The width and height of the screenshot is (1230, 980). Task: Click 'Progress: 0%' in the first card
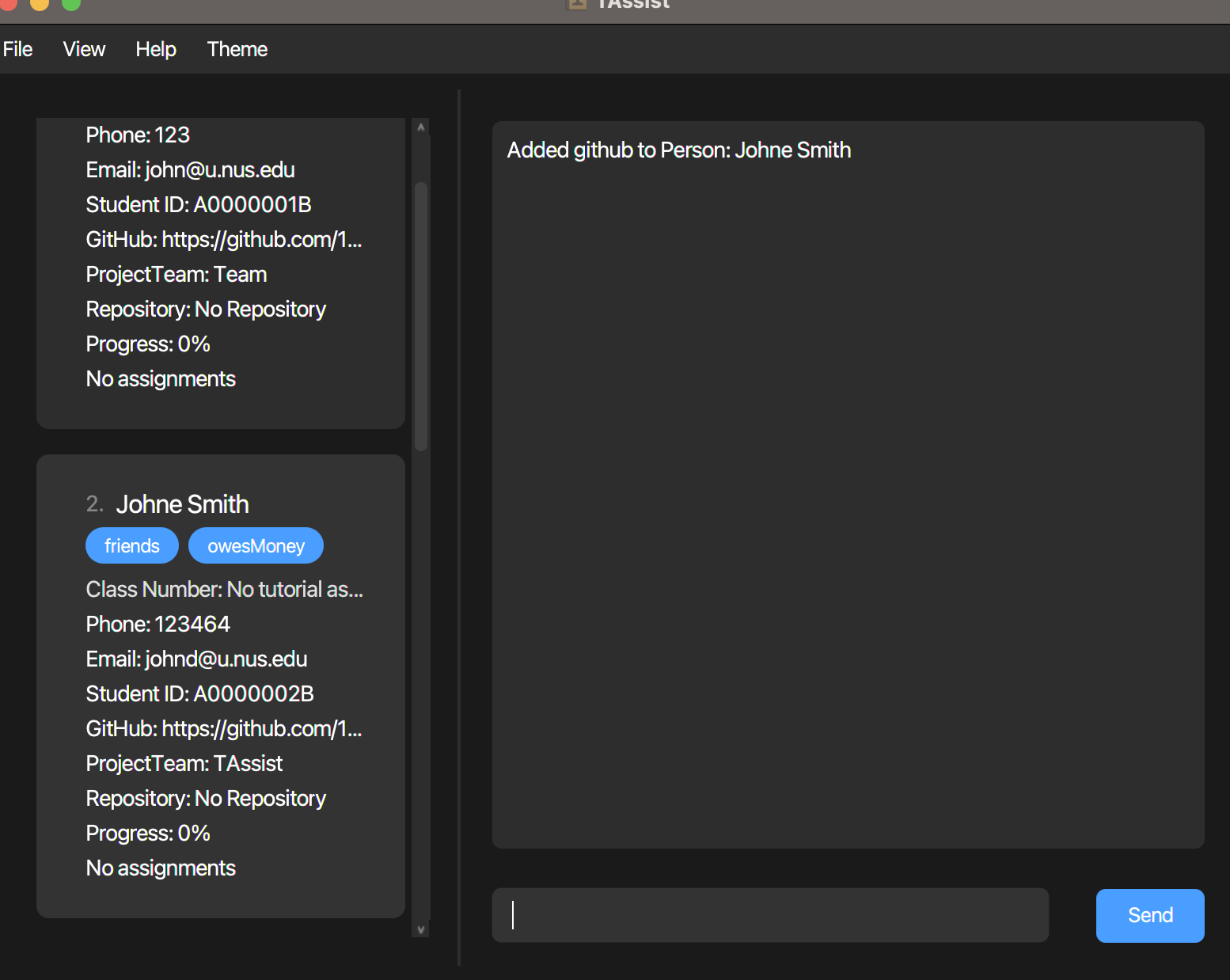148,344
